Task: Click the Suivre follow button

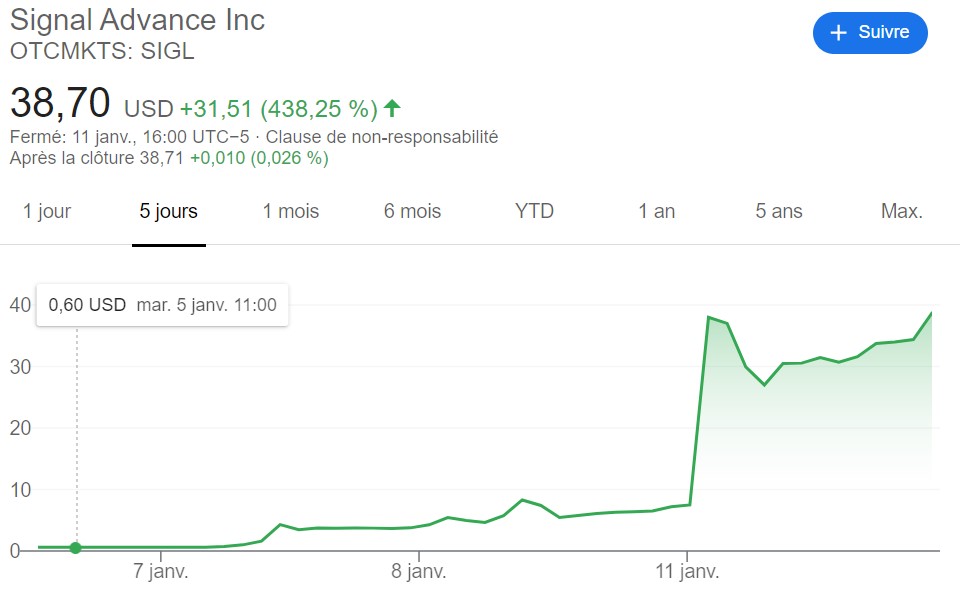Action: [x=870, y=33]
